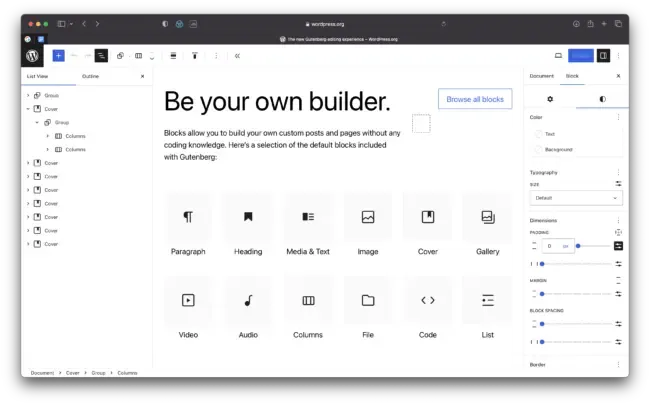Toggle custom font size control
Image resolution: width=650 pixels, height=405 pixels.
[618, 184]
